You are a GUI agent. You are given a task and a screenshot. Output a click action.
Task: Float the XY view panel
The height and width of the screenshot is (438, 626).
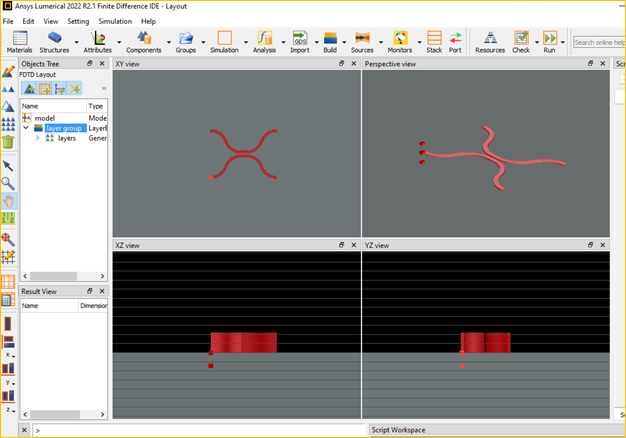341,63
